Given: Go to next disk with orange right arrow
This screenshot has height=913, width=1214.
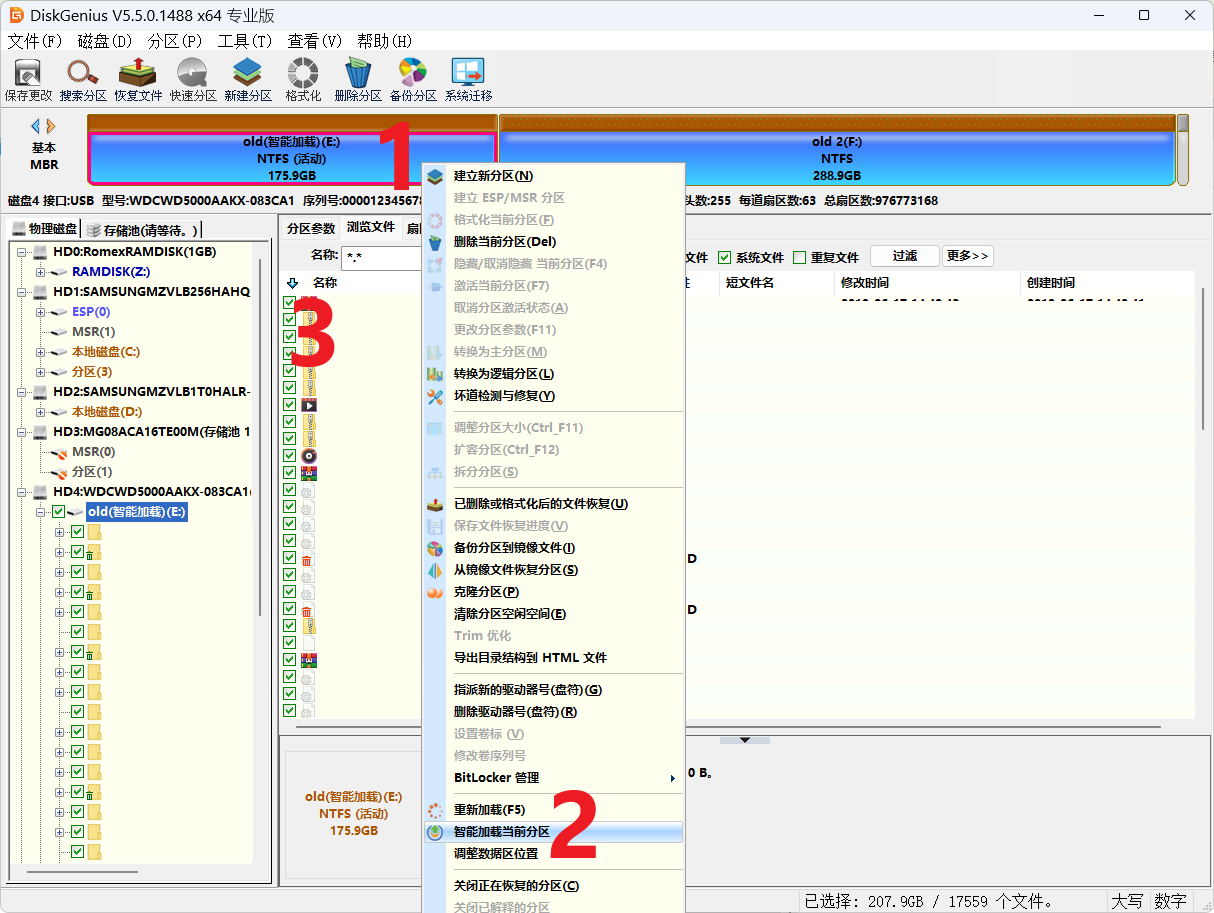Looking at the screenshot, I should click(x=51, y=126).
